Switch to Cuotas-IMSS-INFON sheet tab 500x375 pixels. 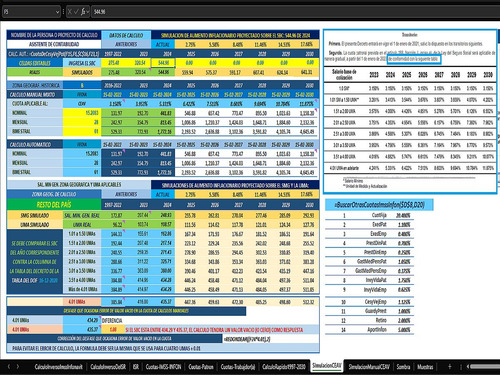[x=163, y=367]
